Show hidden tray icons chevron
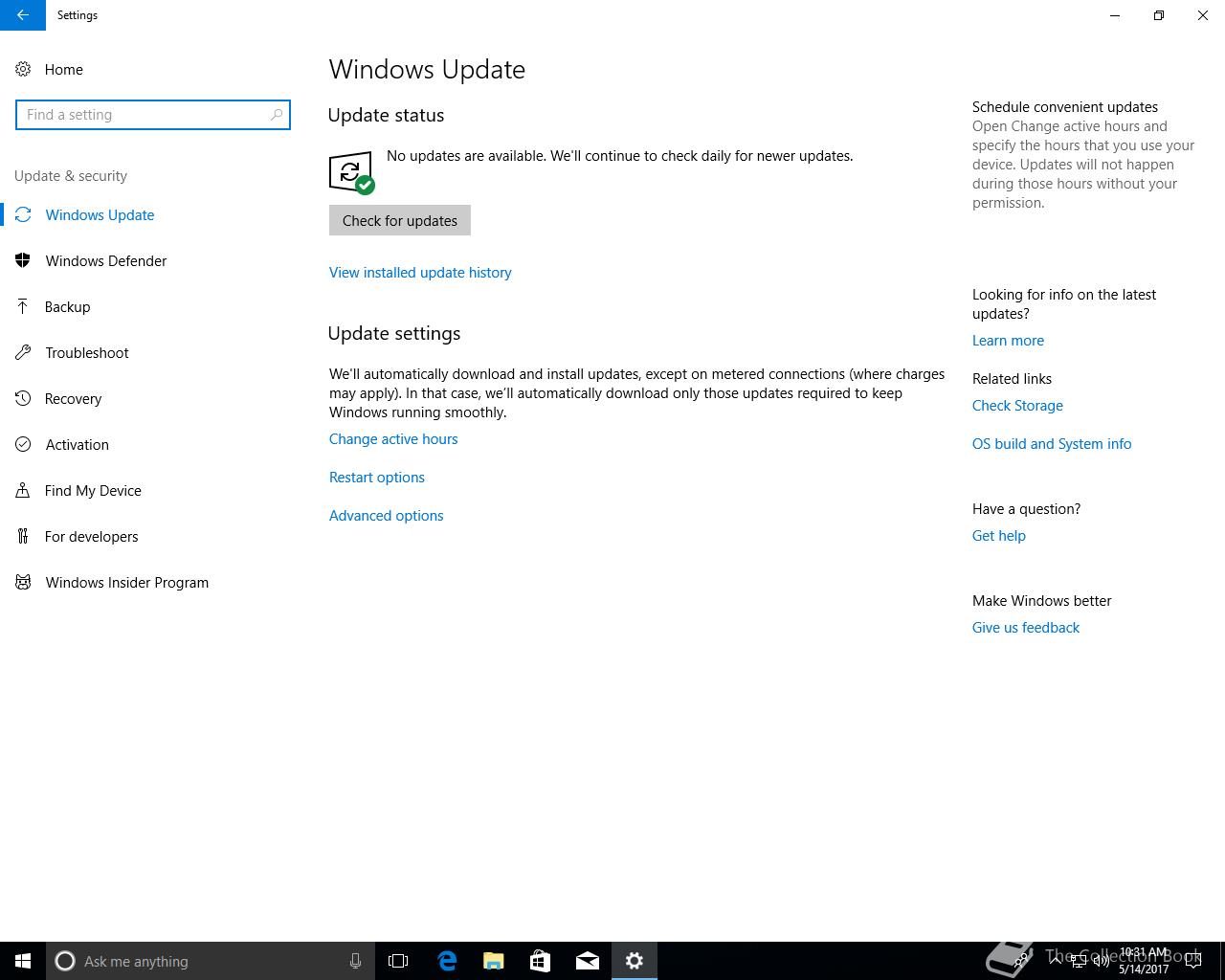This screenshot has width=1225, height=980. 1055,960
